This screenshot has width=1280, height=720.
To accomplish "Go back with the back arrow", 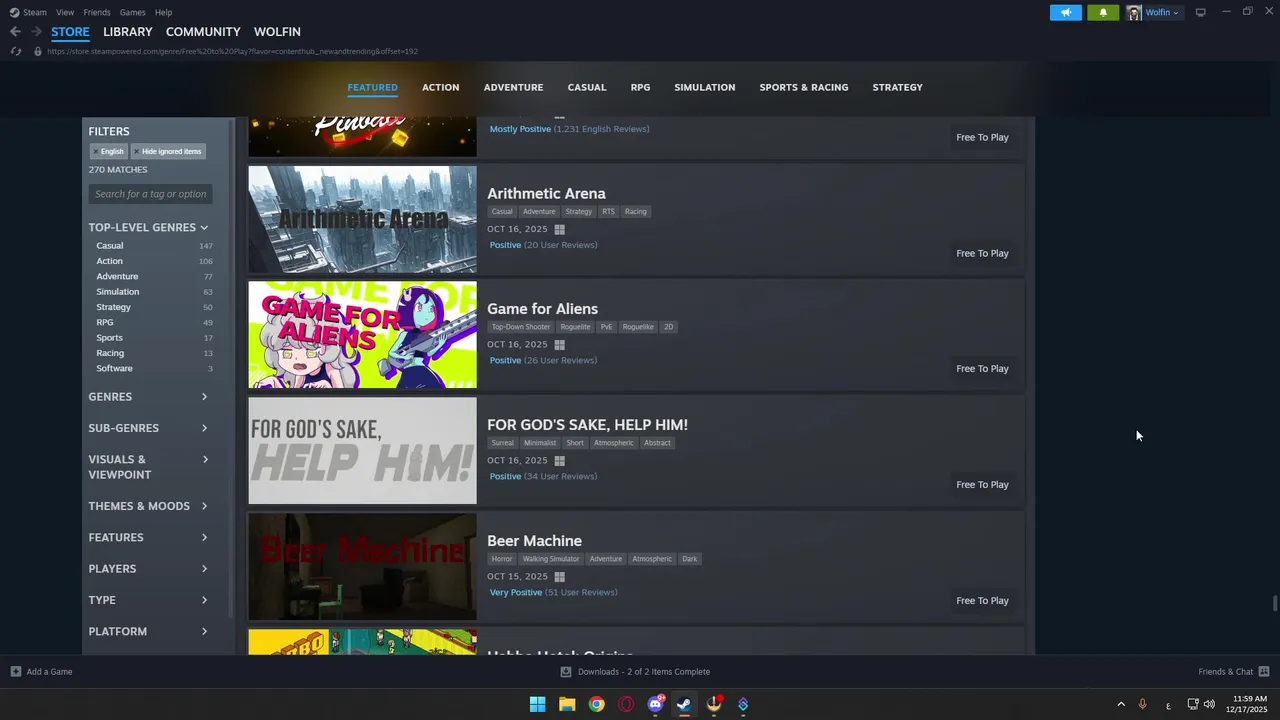I will pos(15,32).
